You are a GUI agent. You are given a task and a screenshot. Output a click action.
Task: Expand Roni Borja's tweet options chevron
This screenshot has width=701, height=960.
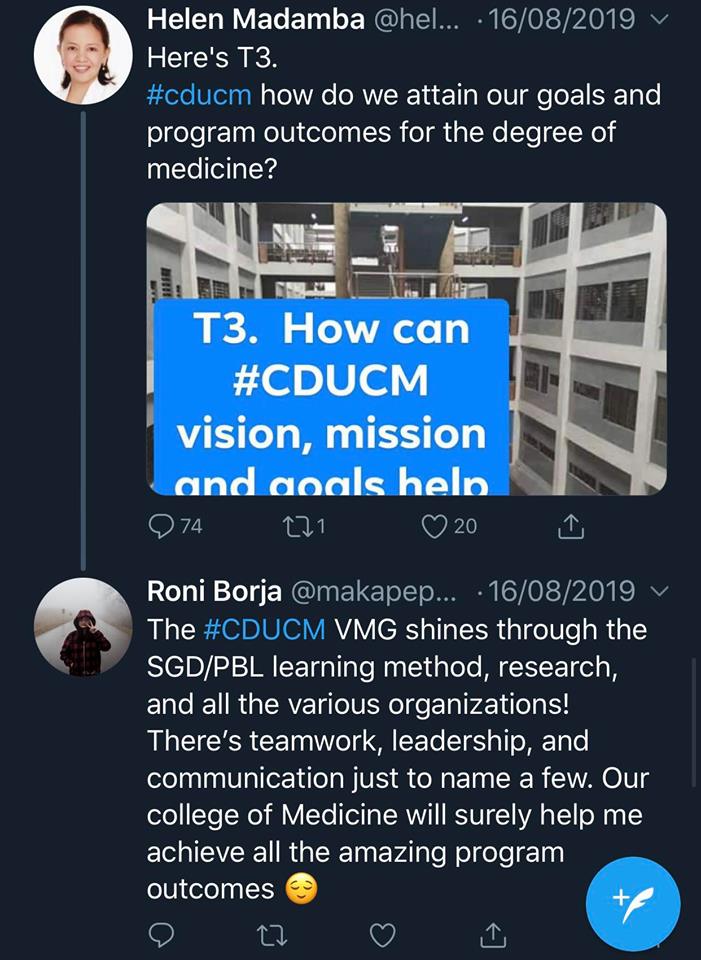[657, 592]
